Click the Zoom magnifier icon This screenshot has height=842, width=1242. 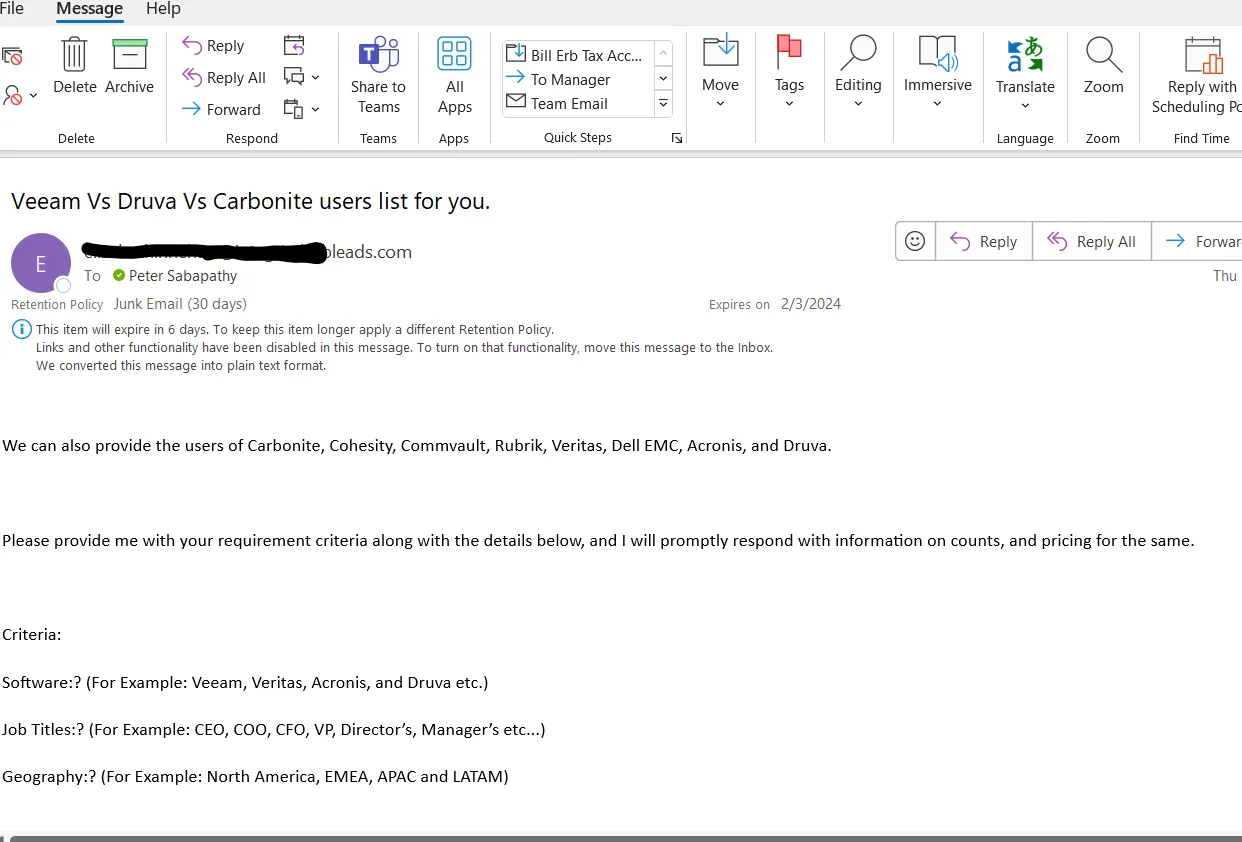[x=1104, y=55]
